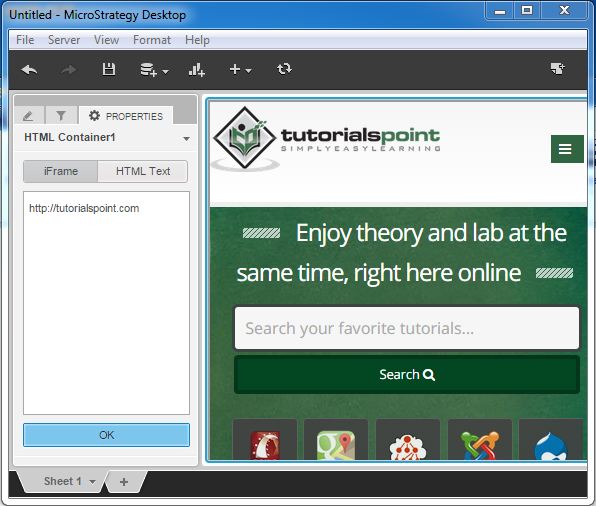Viewport: 596px width, 506px height.
Task: Click the plus Insert icon in toolbar
Action: (235, 69)
